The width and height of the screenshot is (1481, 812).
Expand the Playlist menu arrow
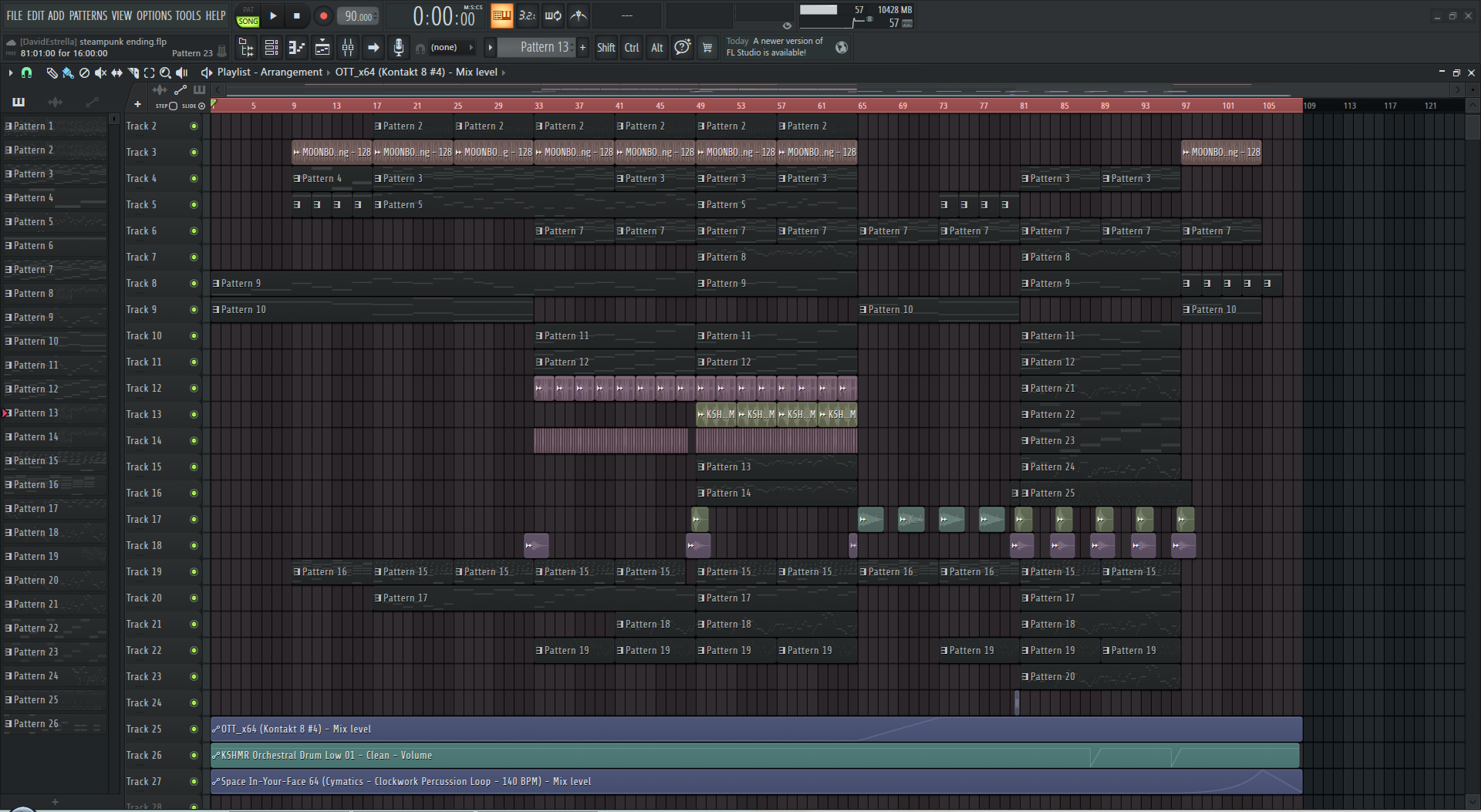[10, 72]
